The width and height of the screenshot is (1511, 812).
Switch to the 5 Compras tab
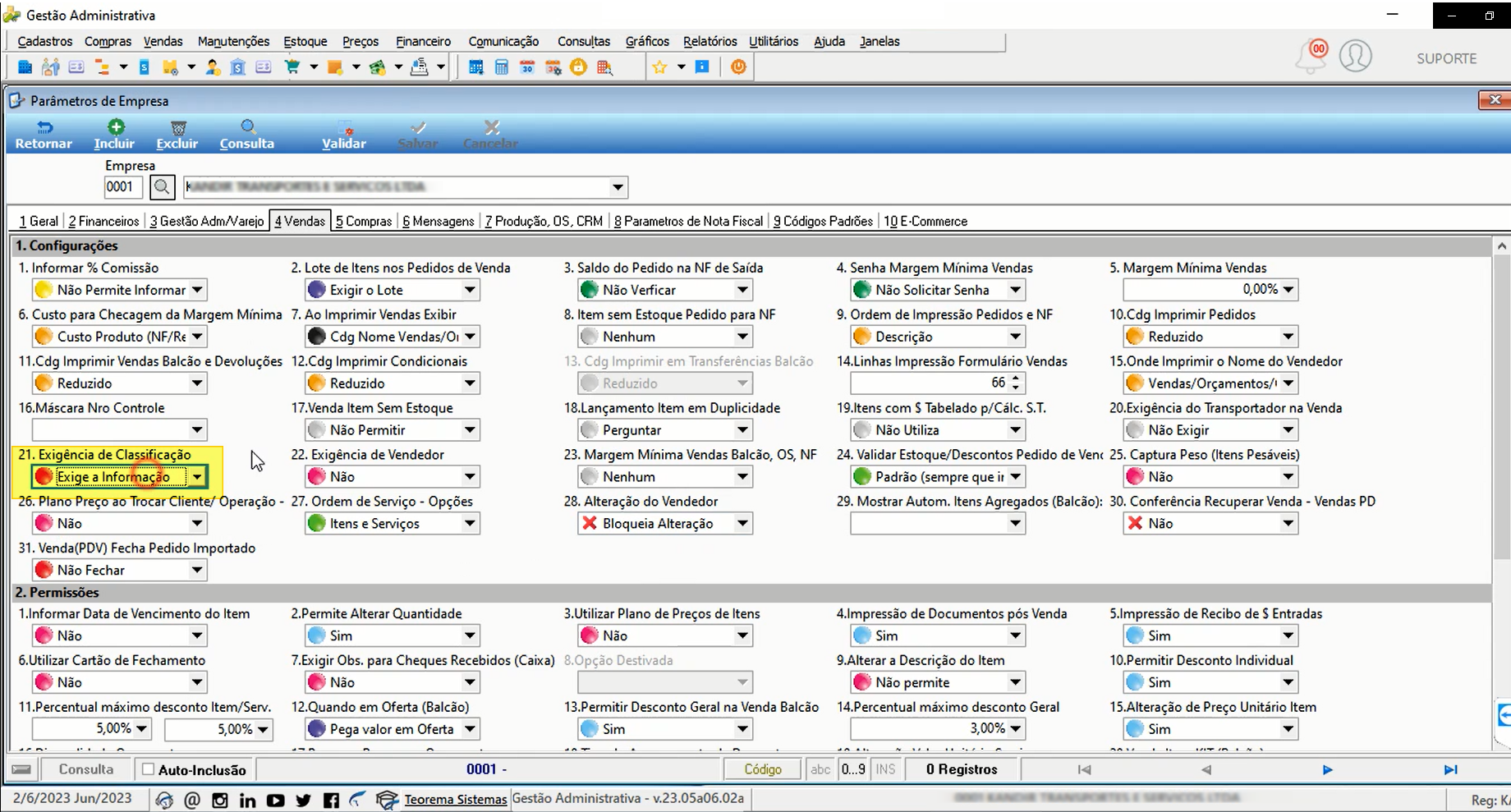[364, 221]
